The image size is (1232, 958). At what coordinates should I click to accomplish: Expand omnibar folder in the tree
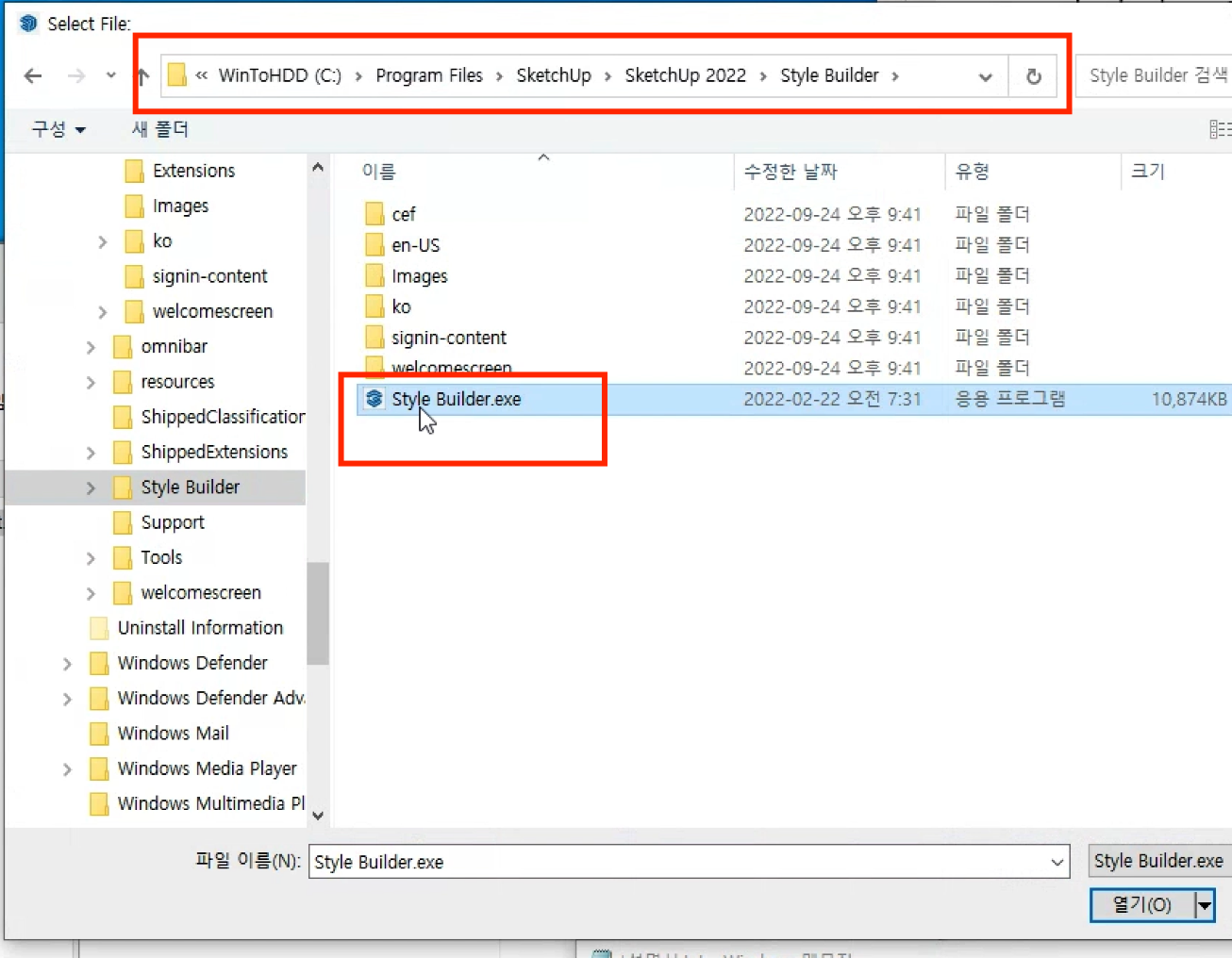point(91,347)
